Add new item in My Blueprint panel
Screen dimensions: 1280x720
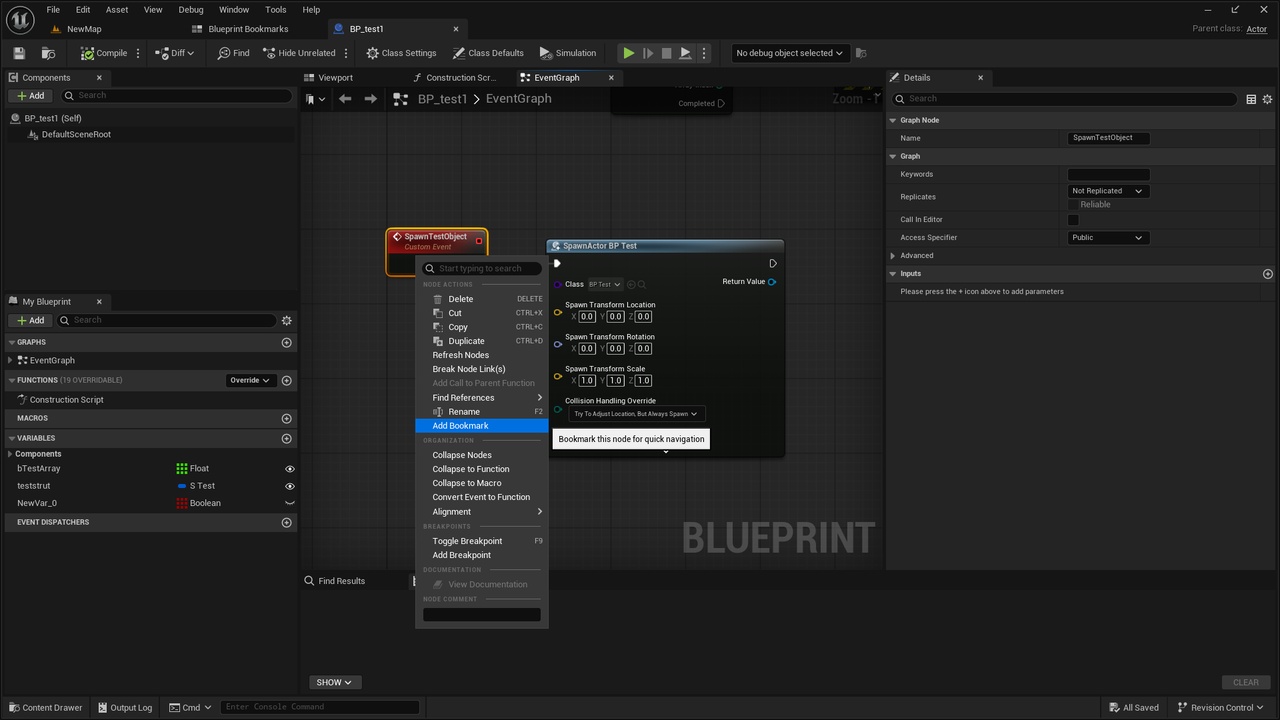click(x=31, y=320)
